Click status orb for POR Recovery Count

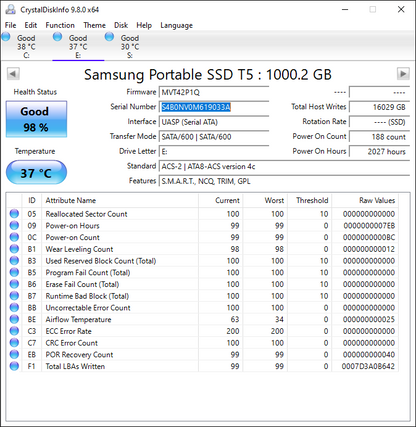pyautogui.click(x=14, y=354)
